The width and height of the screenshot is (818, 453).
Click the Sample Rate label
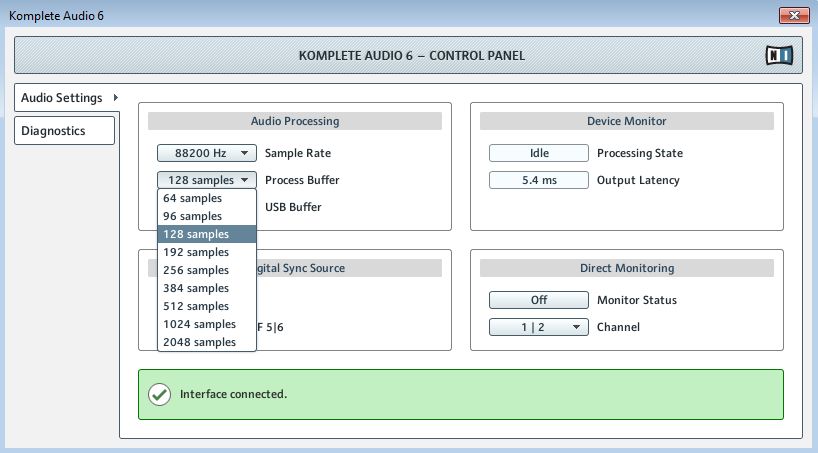click(298, 153)
